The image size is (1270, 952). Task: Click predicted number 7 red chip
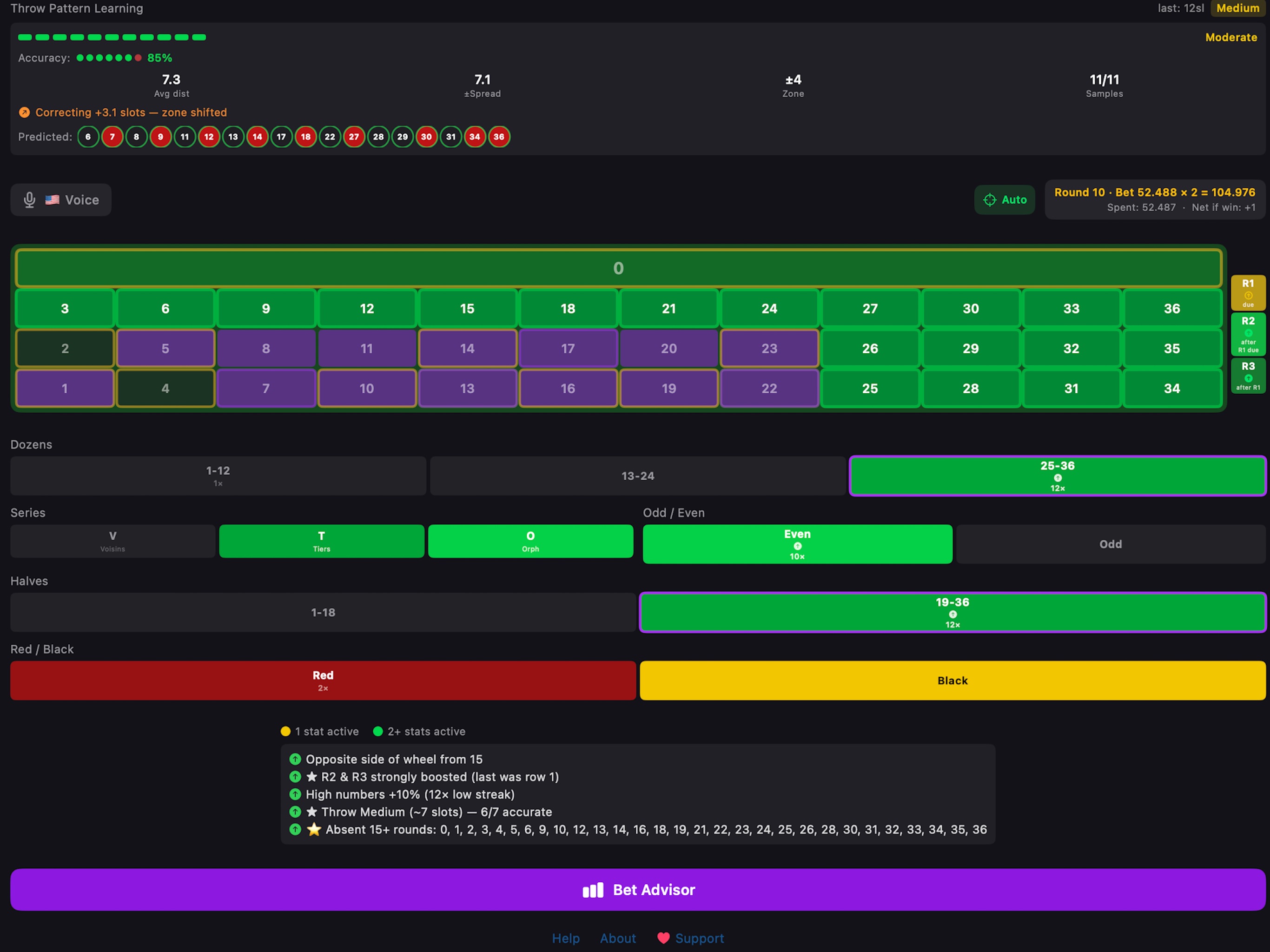click(112, 137)
